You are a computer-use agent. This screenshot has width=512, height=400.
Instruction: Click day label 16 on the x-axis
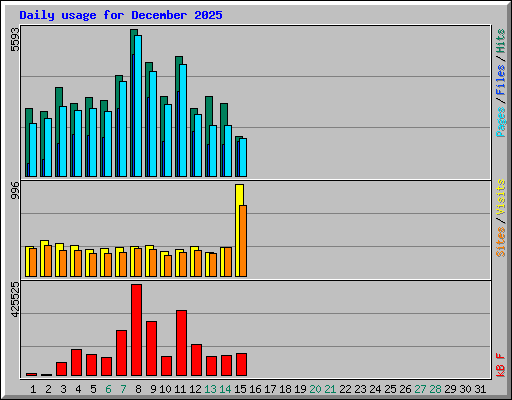point(255,389)
